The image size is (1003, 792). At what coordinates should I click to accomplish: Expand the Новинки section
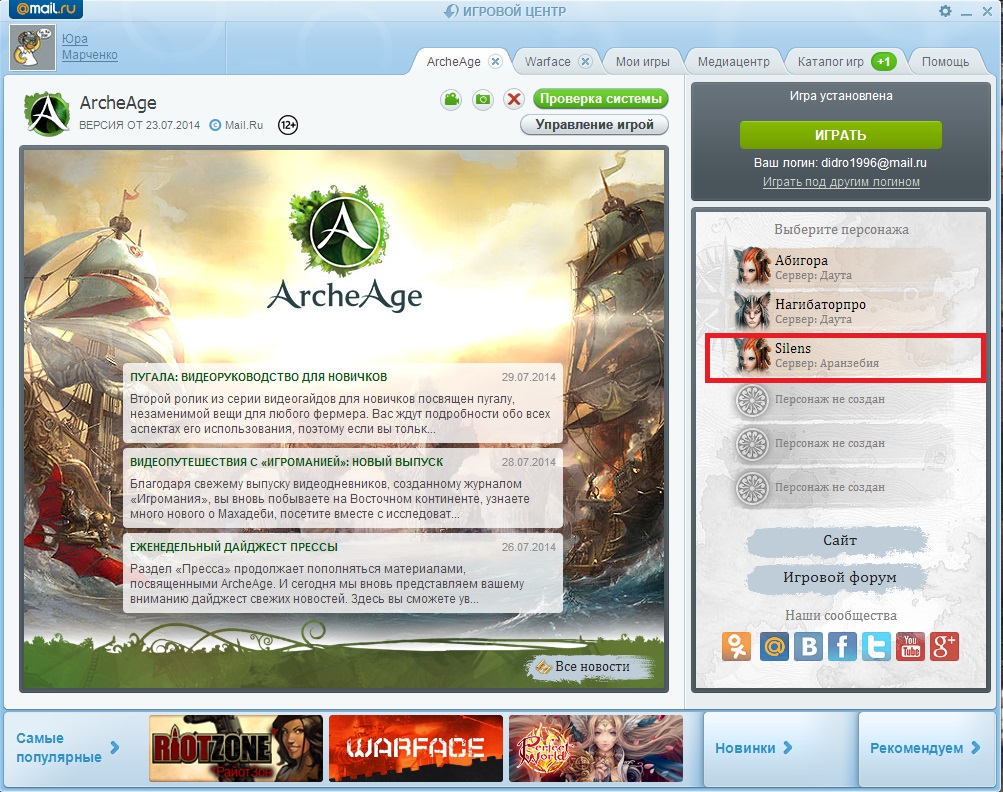point(754,748)
